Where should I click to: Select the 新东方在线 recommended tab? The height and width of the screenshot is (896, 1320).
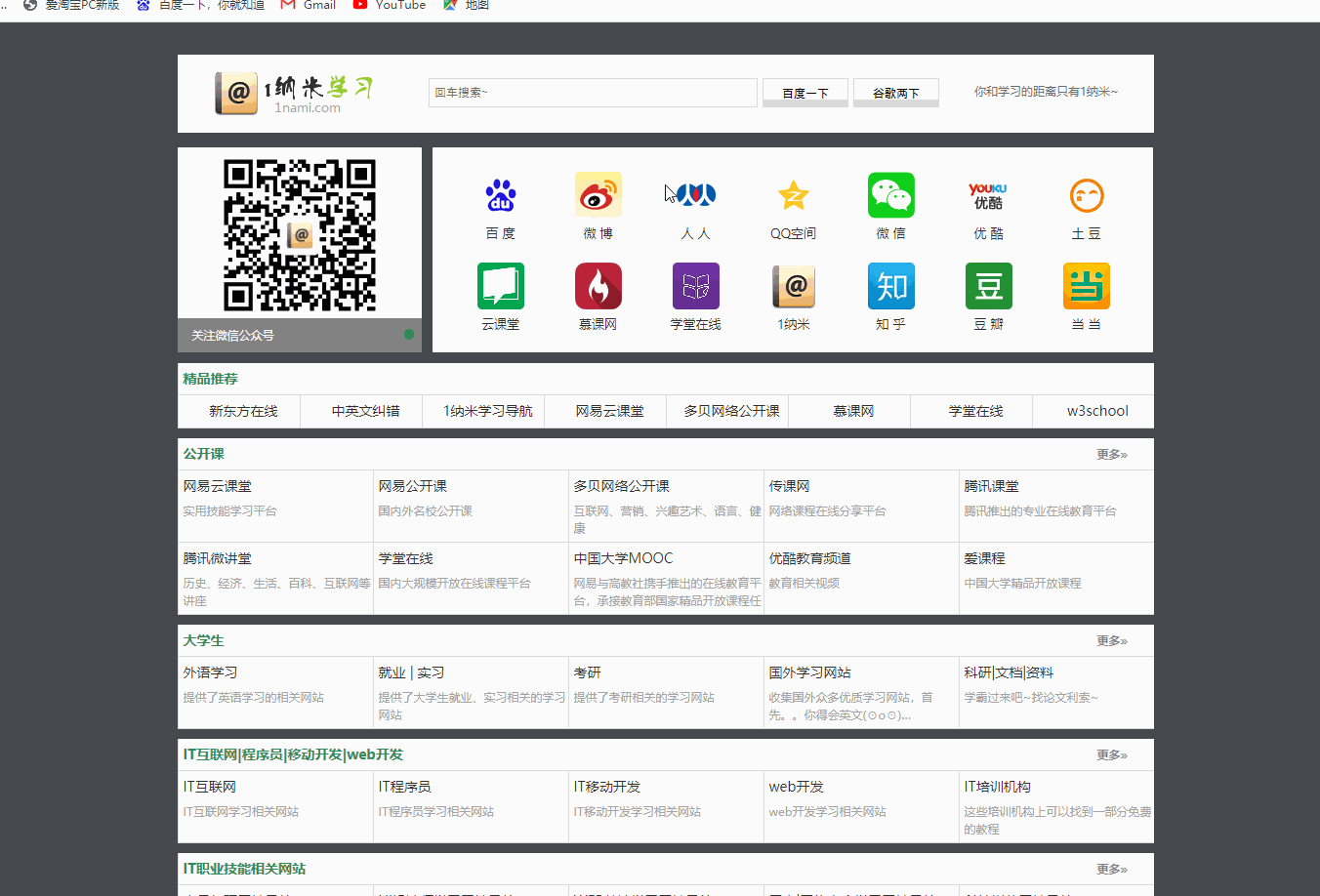coord(243,411)
